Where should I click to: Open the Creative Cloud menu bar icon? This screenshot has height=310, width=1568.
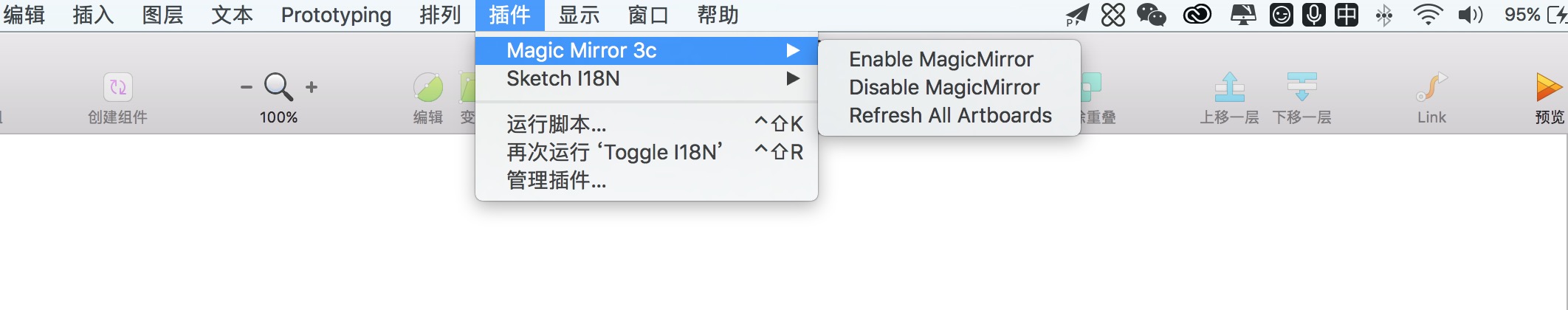pos(1197,15)
